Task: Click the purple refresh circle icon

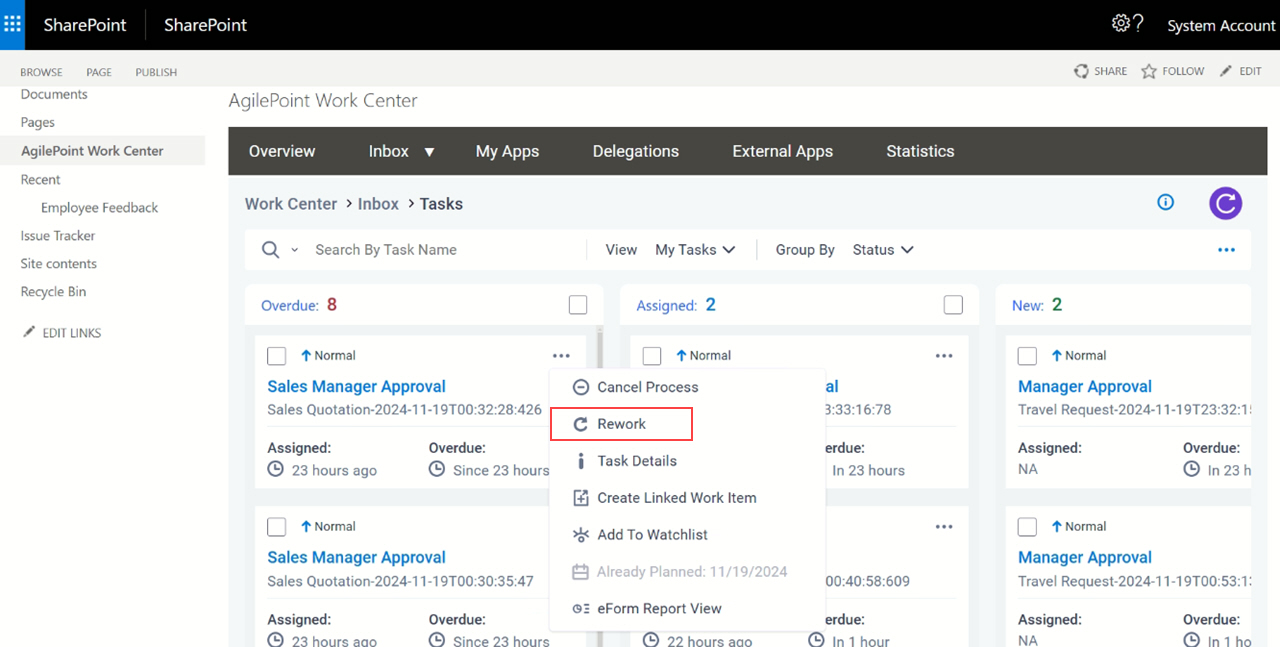Action: 1225,203
